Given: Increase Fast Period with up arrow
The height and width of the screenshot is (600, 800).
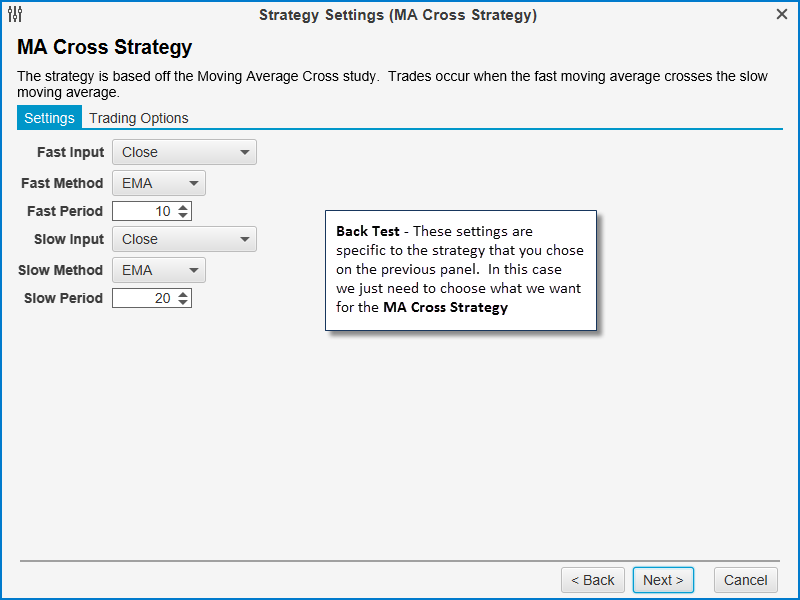Looking at the screenshot, I should pos(183,207).
